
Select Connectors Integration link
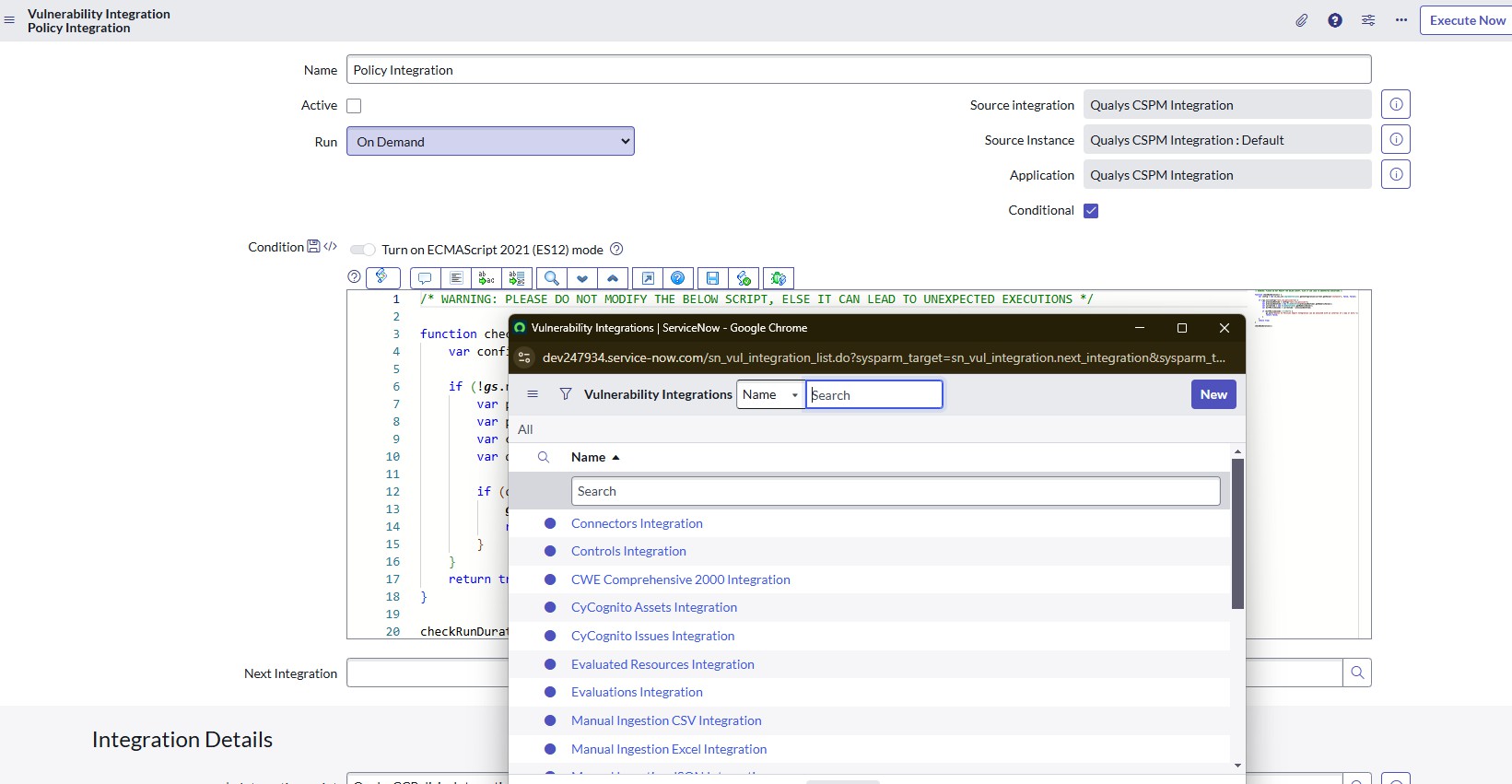[637, 523]
